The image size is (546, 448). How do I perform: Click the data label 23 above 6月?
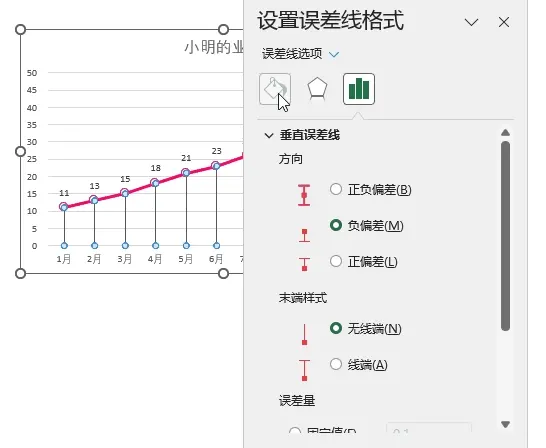[x=217, y=151]
